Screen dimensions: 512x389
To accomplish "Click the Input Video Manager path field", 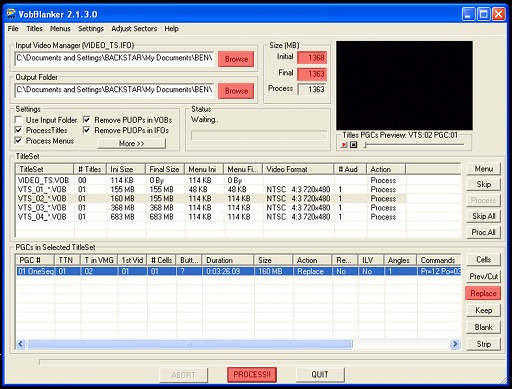I will click(114, 58).
